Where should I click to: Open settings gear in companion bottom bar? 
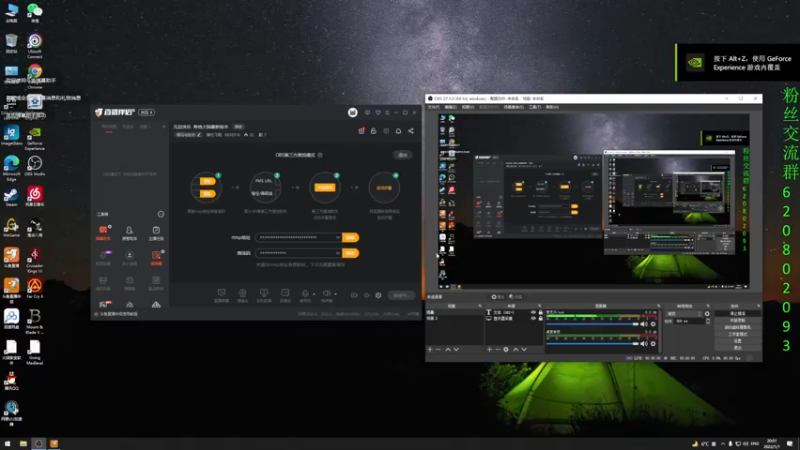click(x=378, y=295)
